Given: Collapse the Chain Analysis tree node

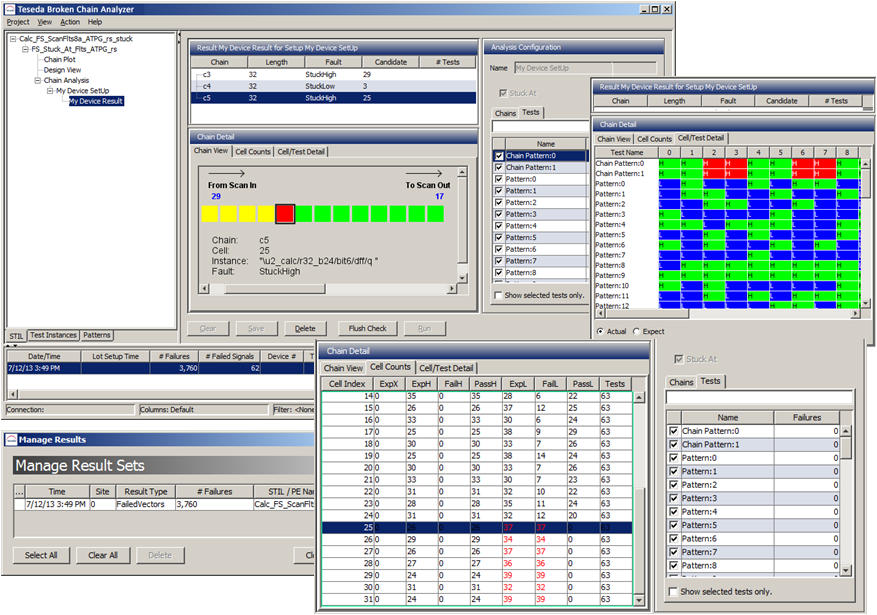Looking at the screenshot, I should 37,81.
